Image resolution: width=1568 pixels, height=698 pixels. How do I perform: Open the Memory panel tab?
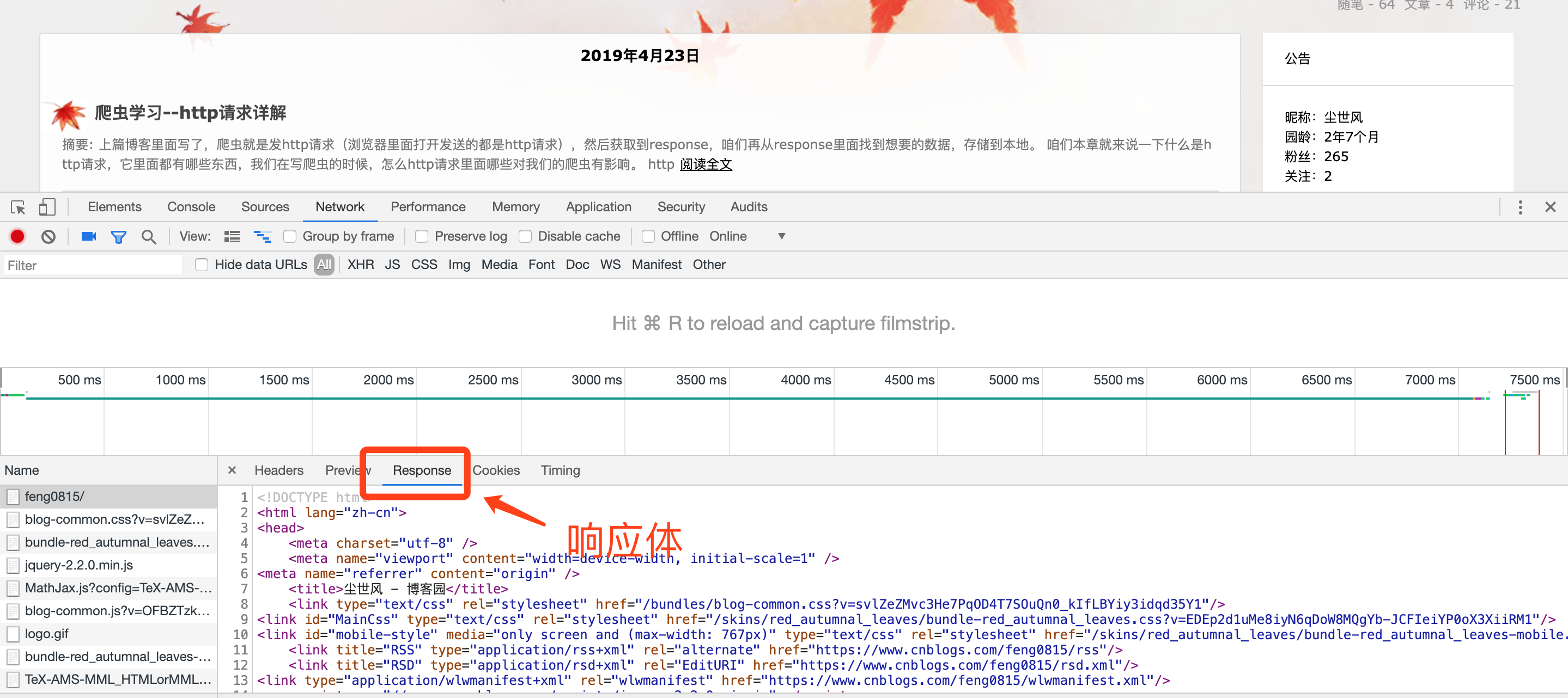(x=515, y=207)
